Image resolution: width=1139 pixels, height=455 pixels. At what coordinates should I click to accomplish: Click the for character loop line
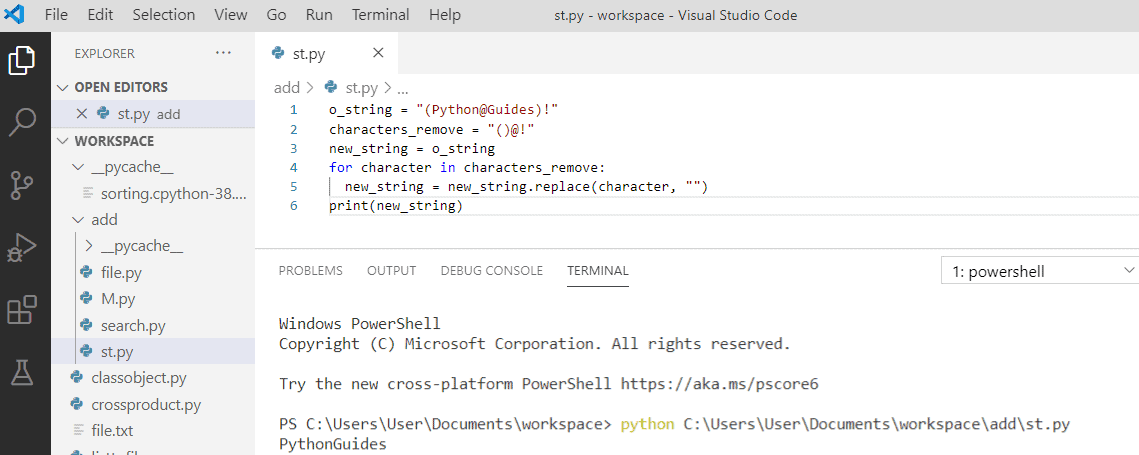coord(466,168)
